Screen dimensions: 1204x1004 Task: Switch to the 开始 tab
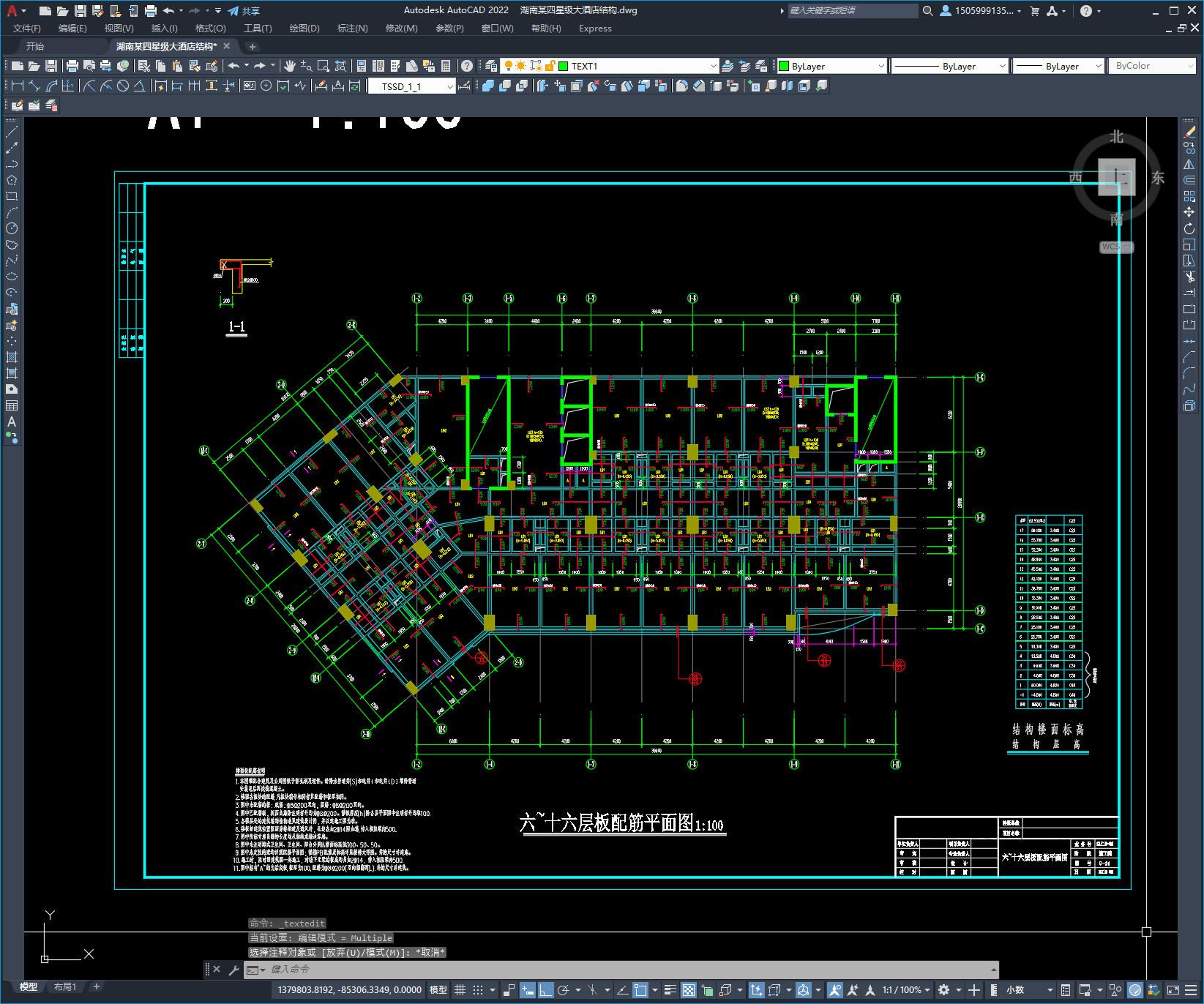35,46
